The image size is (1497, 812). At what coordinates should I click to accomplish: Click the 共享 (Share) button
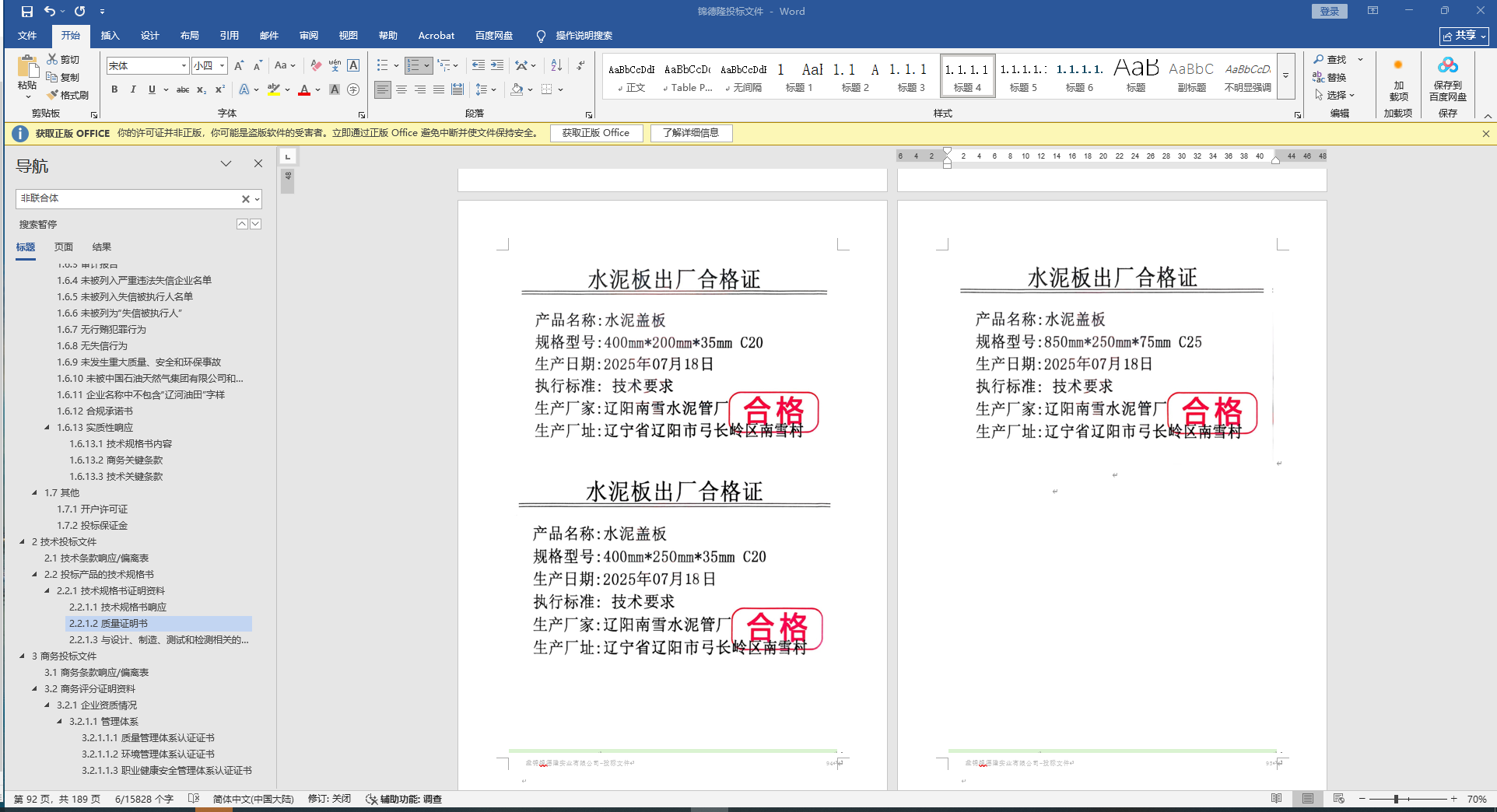1464,36
